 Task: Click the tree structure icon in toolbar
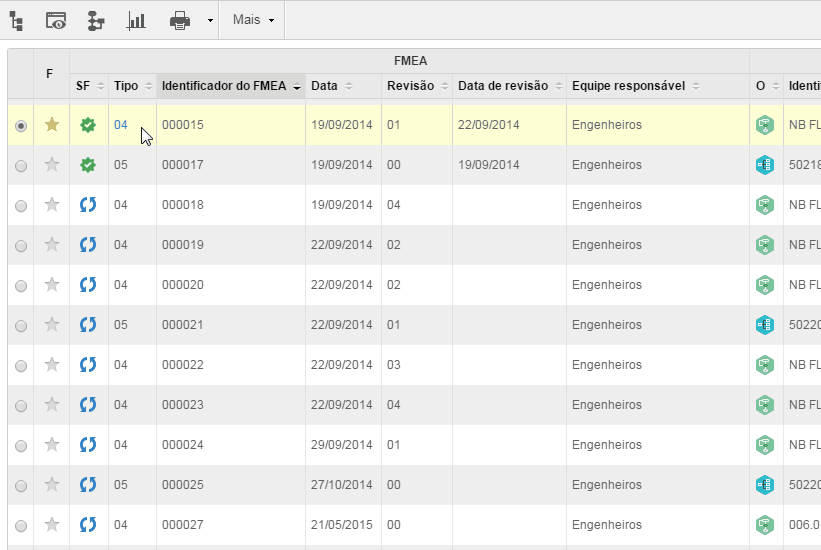(x=17, y=20)
